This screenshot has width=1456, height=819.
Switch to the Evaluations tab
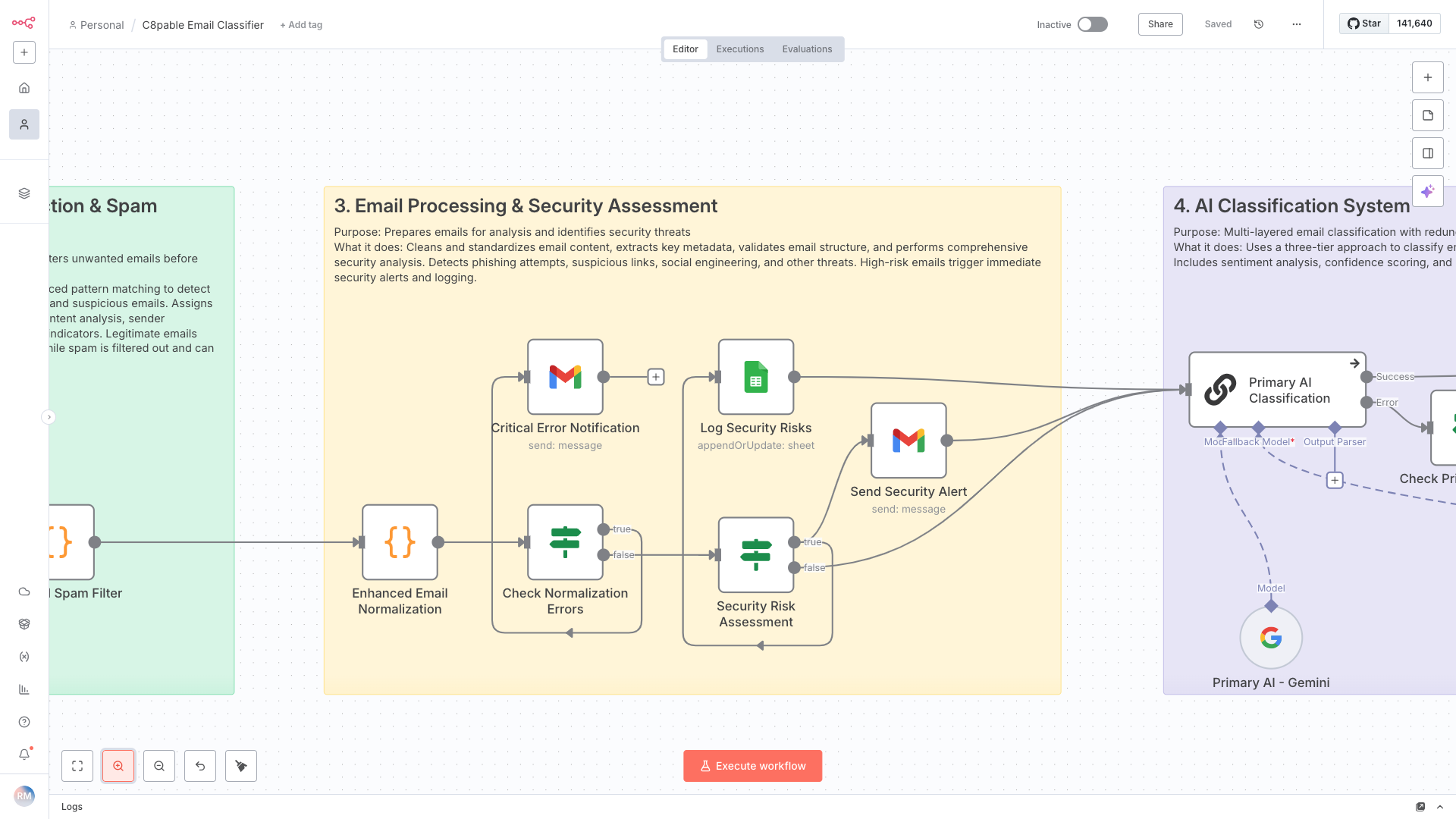click(x=807, y=49)
